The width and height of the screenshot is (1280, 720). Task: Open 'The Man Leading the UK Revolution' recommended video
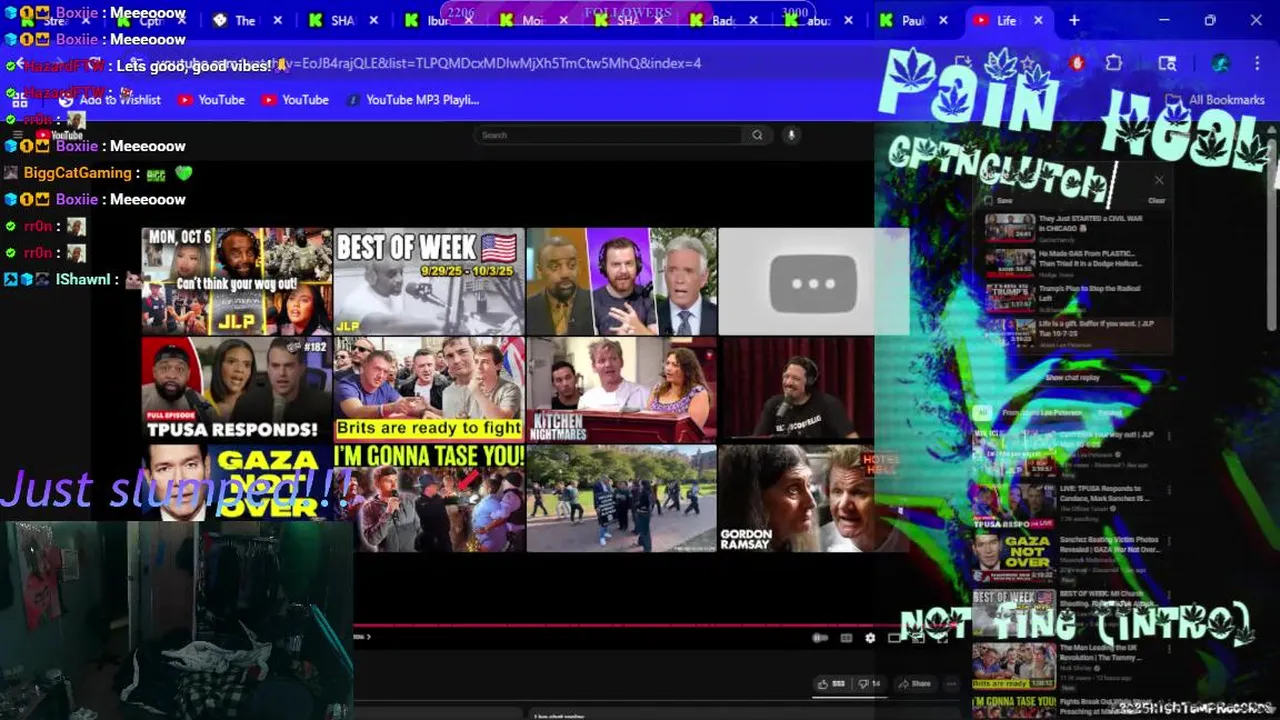pyautogui.click(x=1070, y=665)
